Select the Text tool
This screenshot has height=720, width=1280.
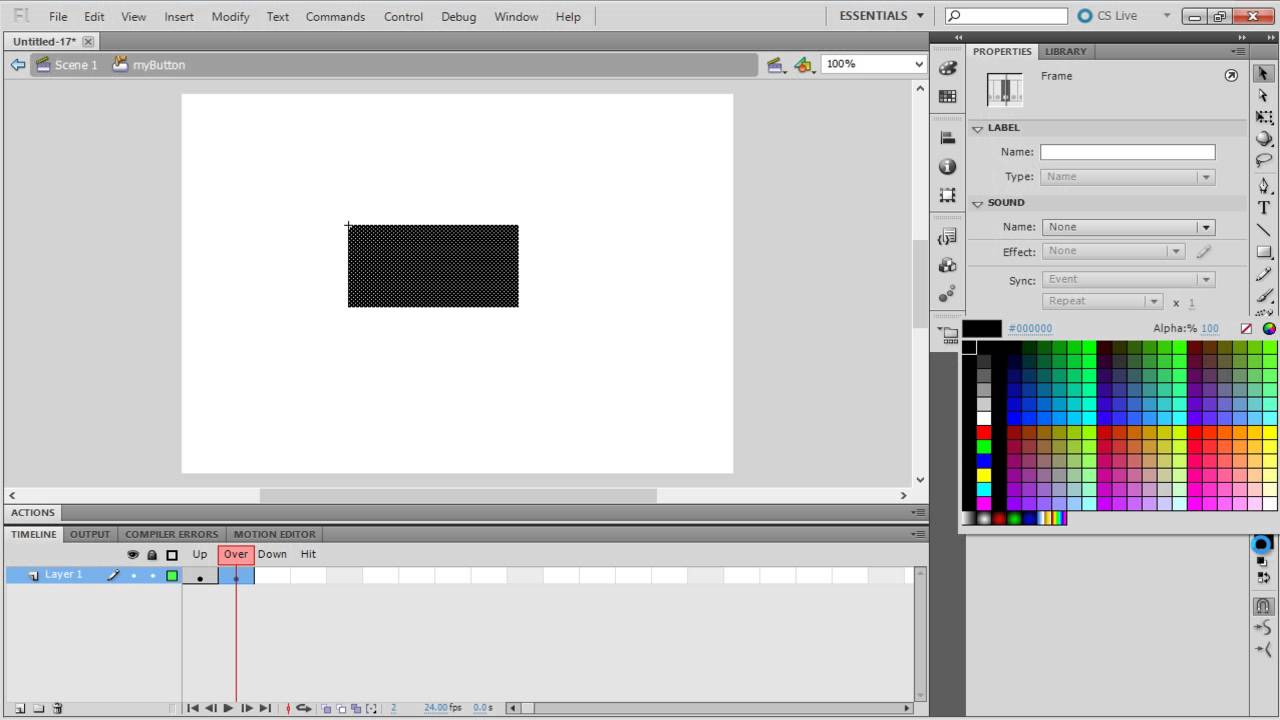click(1264, 208)
